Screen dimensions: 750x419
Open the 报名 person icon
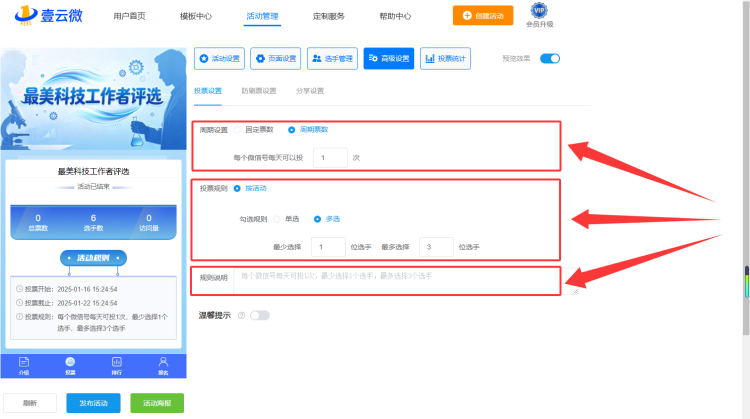click(x=163, y=365)
